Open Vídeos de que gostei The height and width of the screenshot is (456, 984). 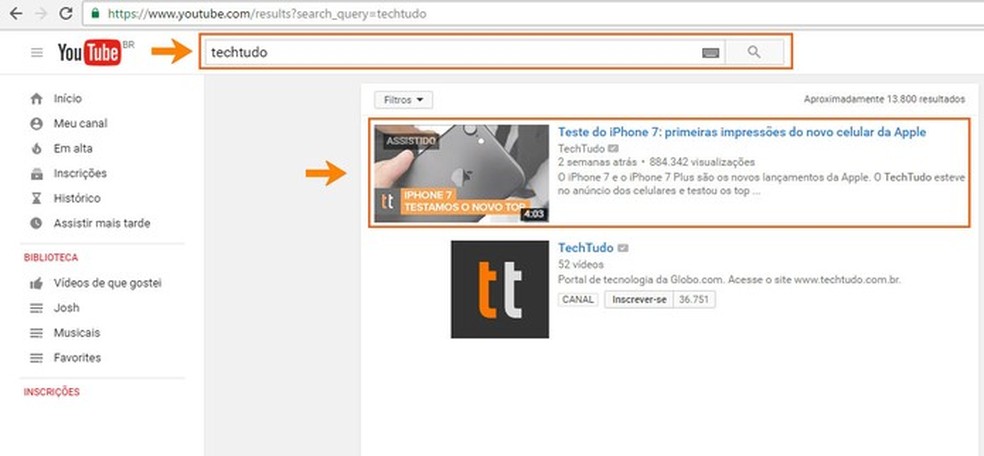[107, 283]
